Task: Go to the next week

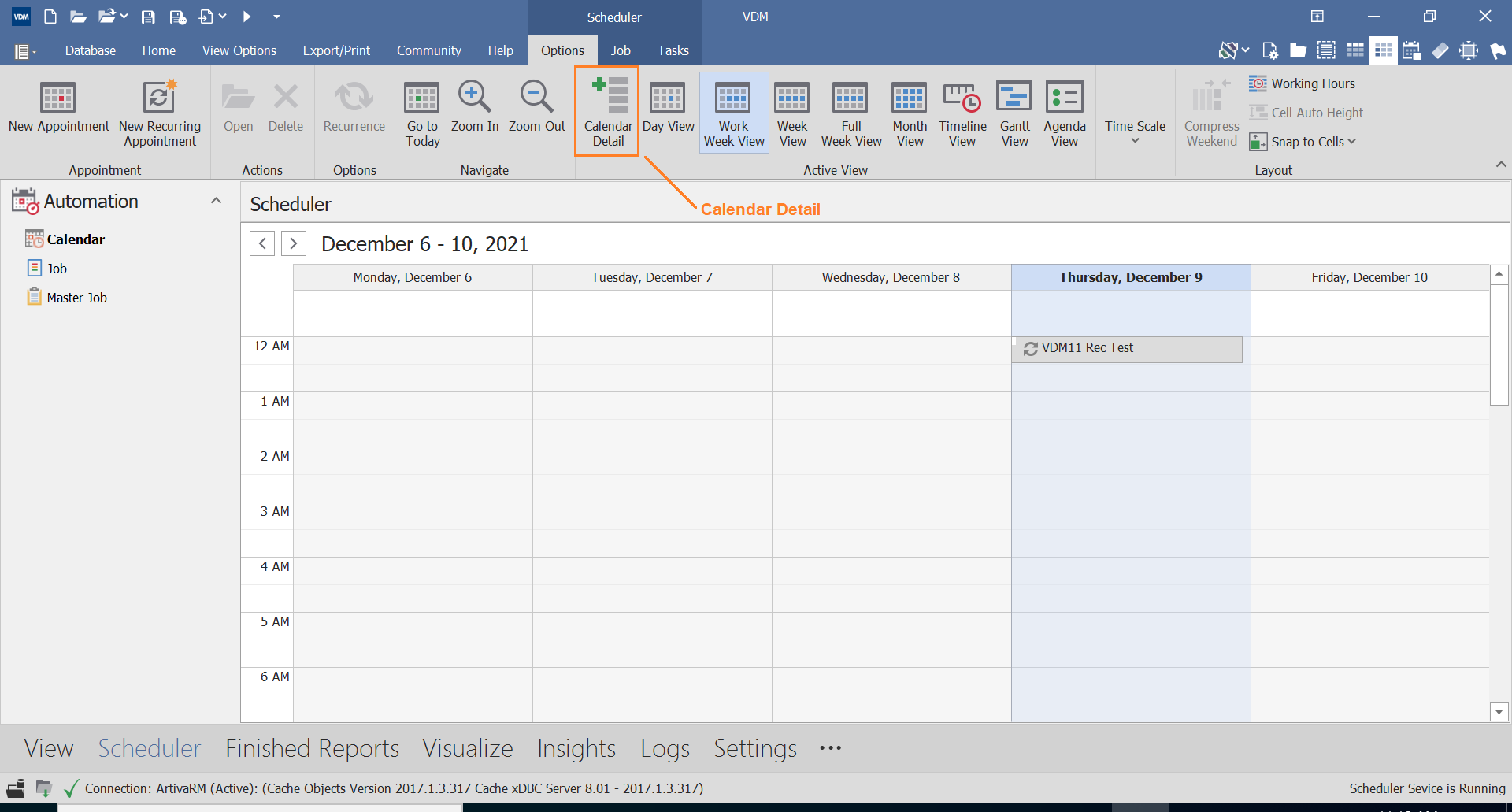Action: click(294, 243)
